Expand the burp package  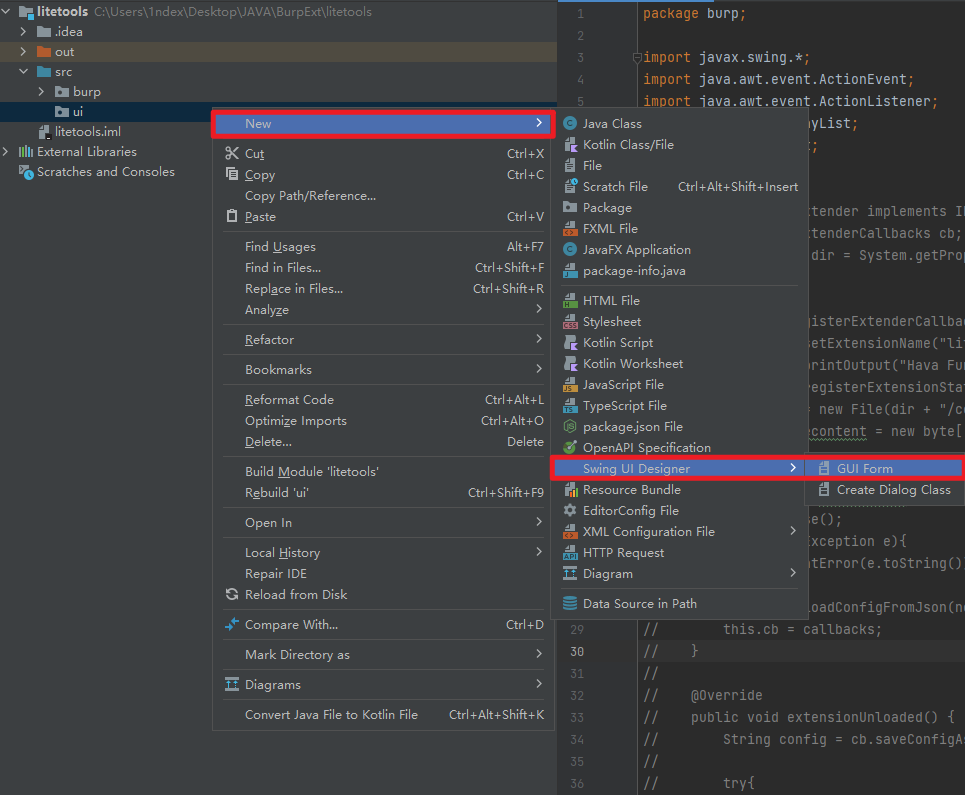click(41, 92)
